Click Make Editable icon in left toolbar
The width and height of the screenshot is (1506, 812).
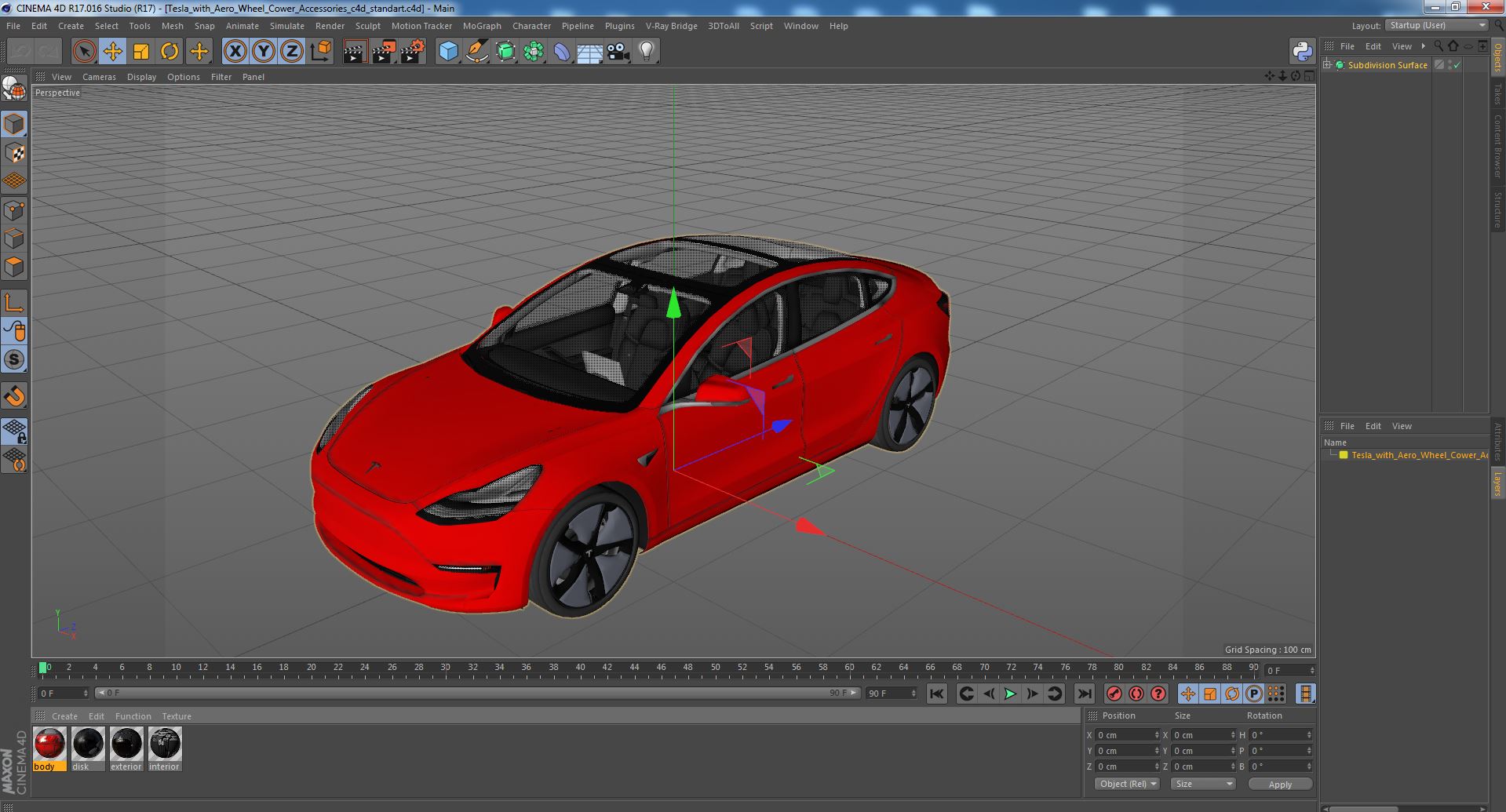tap(14, 89)
